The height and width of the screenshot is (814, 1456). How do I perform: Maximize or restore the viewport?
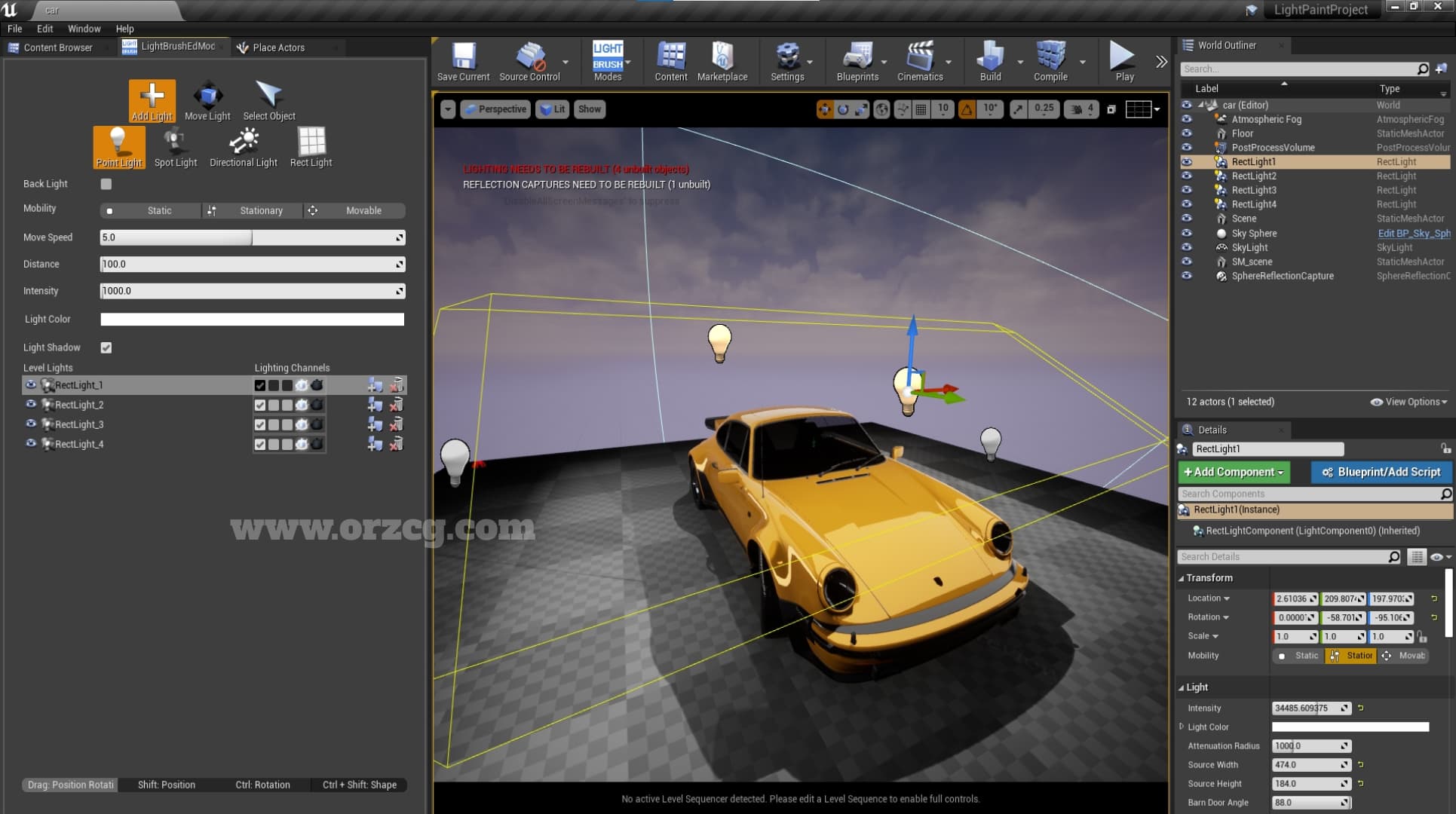tap(1111, 109)
